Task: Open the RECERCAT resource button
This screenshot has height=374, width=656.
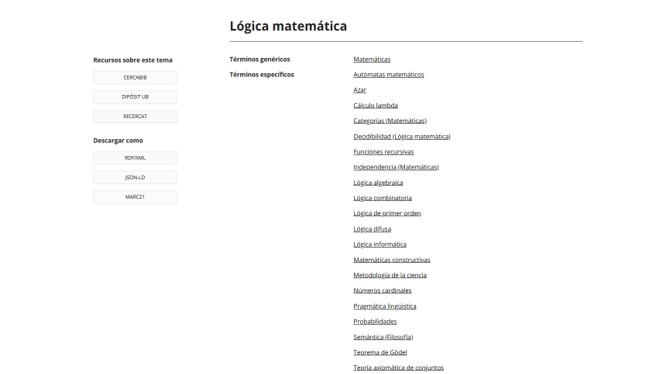Action: (x=135, y=116)
